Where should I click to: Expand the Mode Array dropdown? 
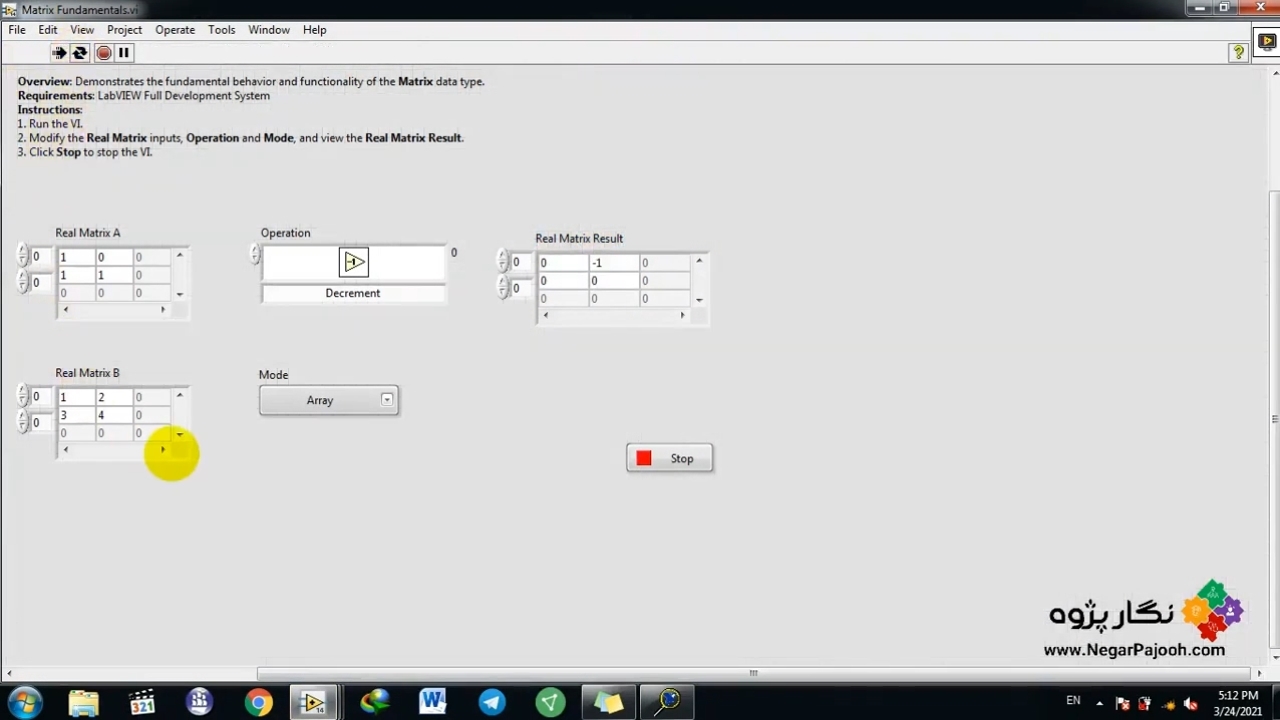387,400
